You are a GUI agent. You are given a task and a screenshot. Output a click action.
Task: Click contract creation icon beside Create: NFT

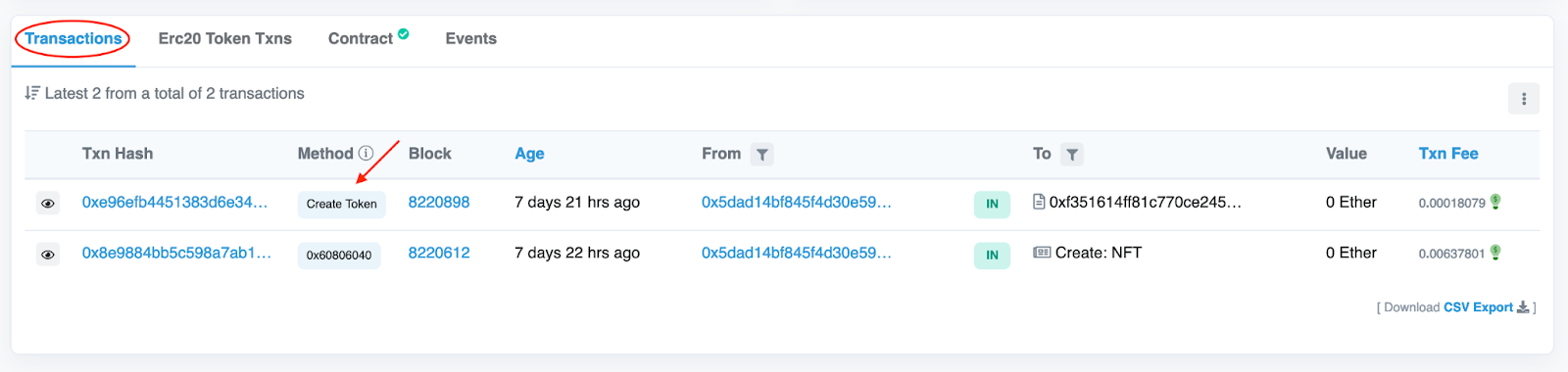1042,253
